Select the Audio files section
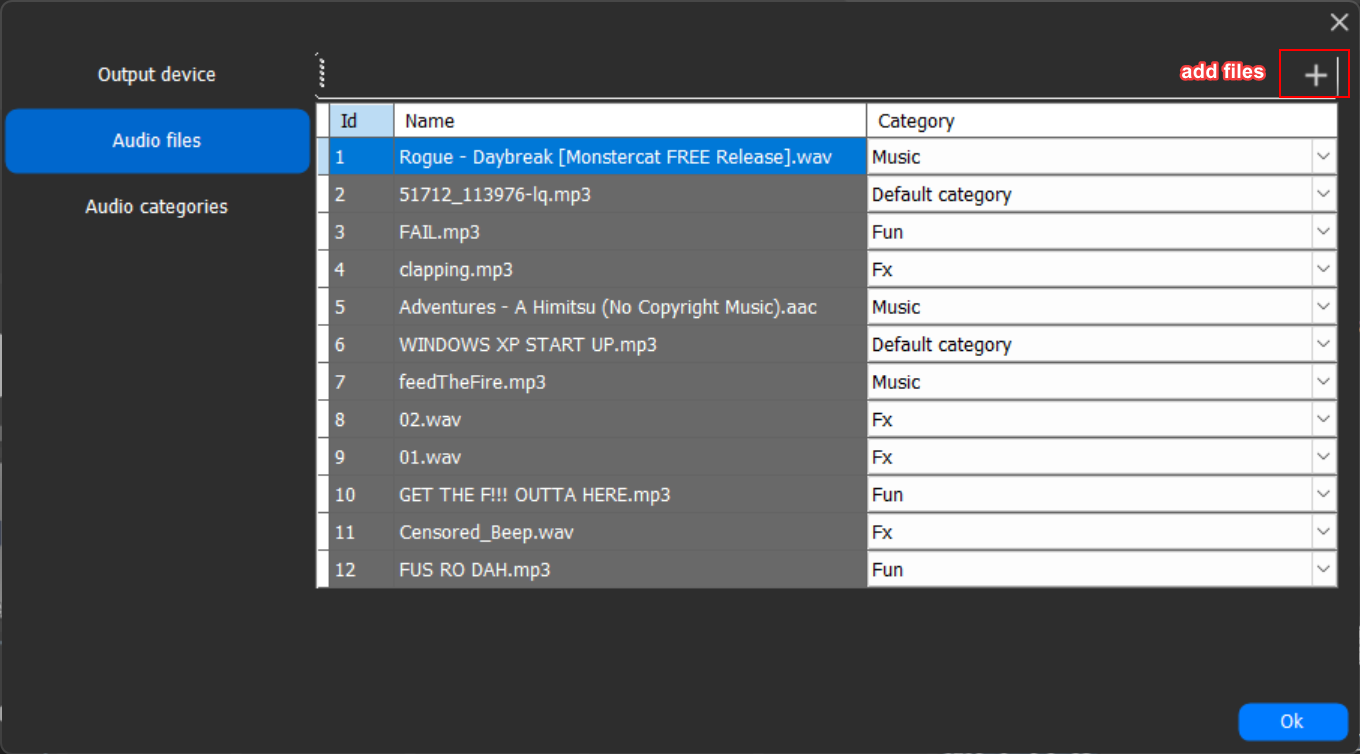The width and height of the screenshot is (1360, 754). click(157, 141)
